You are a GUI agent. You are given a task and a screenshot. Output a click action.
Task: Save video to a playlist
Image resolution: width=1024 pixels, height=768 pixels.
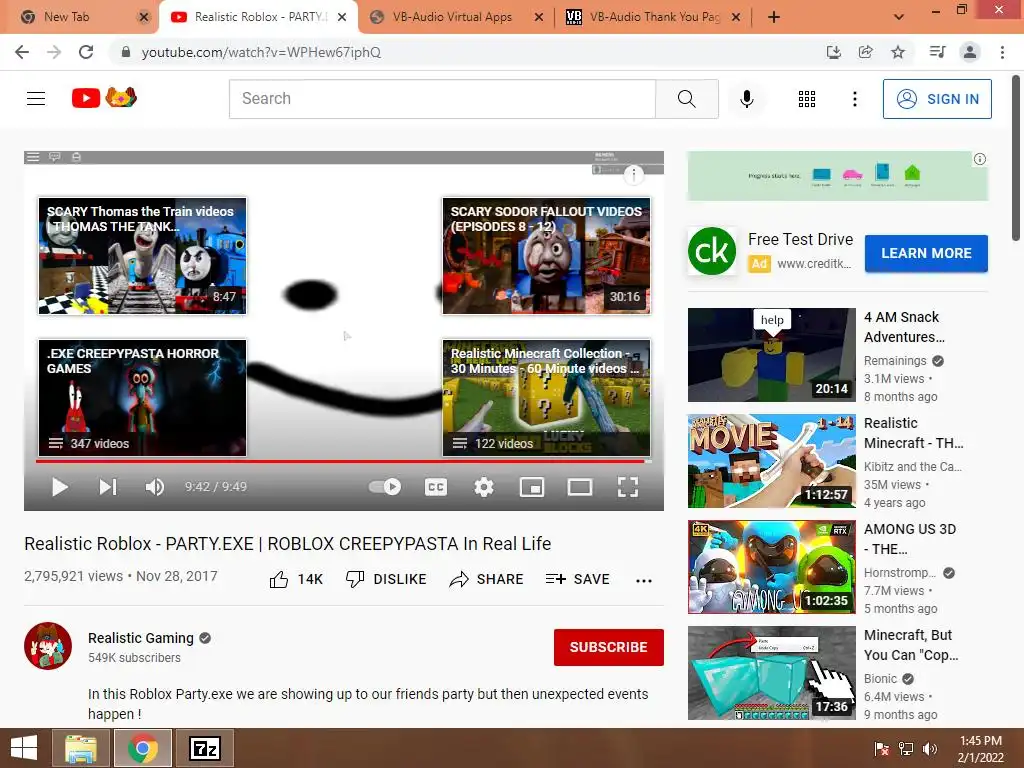(x=577, y=579)
